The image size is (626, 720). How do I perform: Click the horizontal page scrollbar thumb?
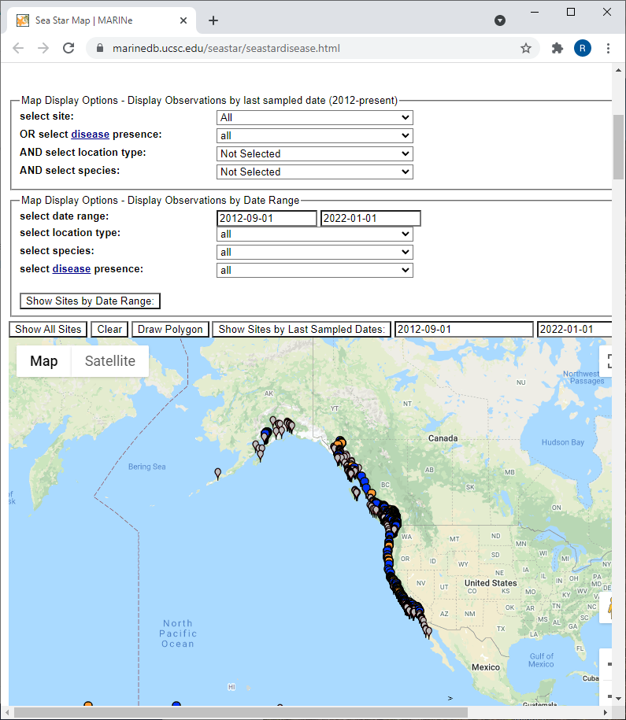[x=241, y=712]
